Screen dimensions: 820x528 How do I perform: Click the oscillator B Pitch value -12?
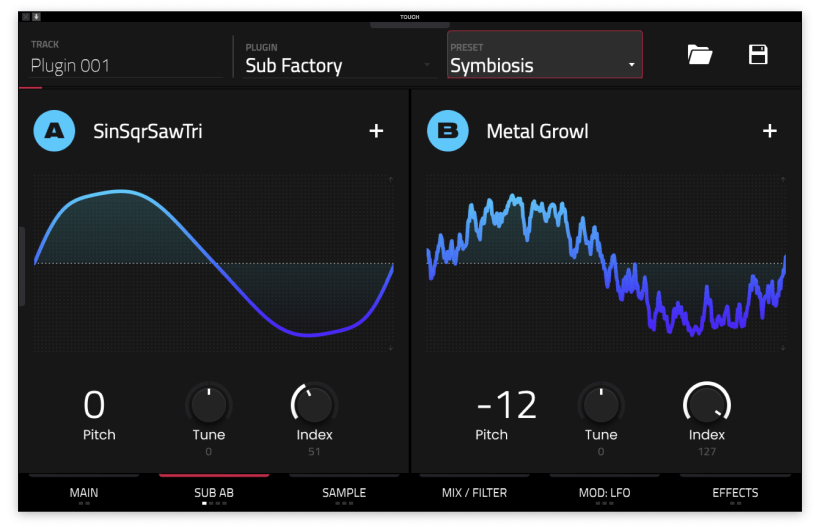tap(507, 405)
